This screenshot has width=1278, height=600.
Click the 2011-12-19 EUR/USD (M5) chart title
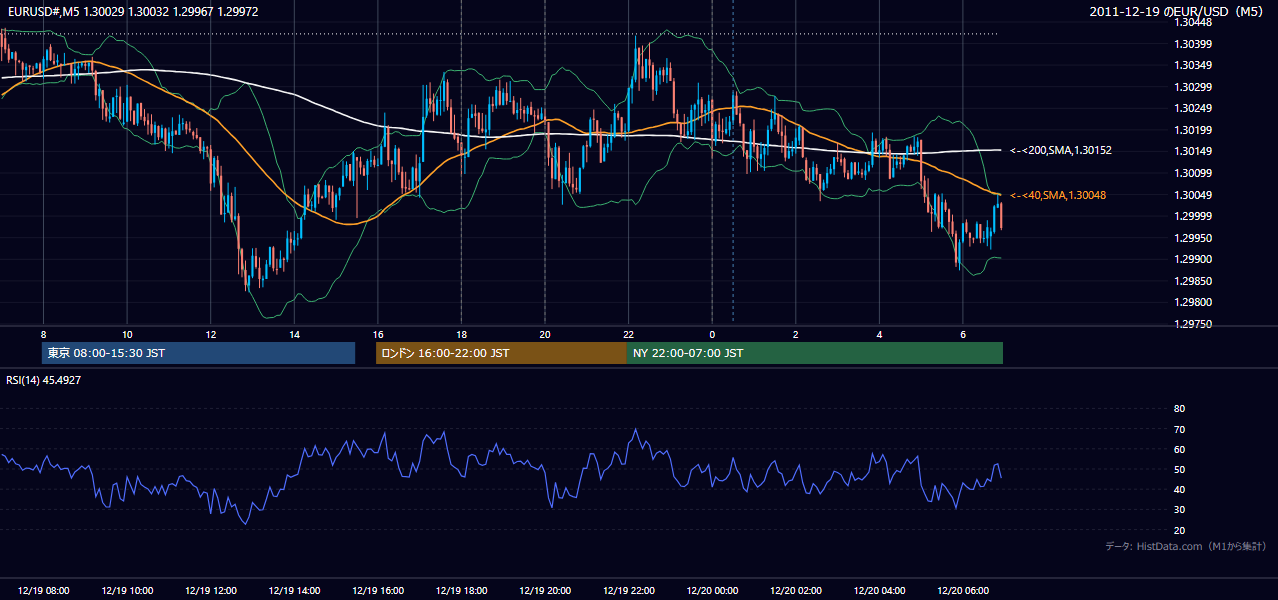click(1177, 11)
